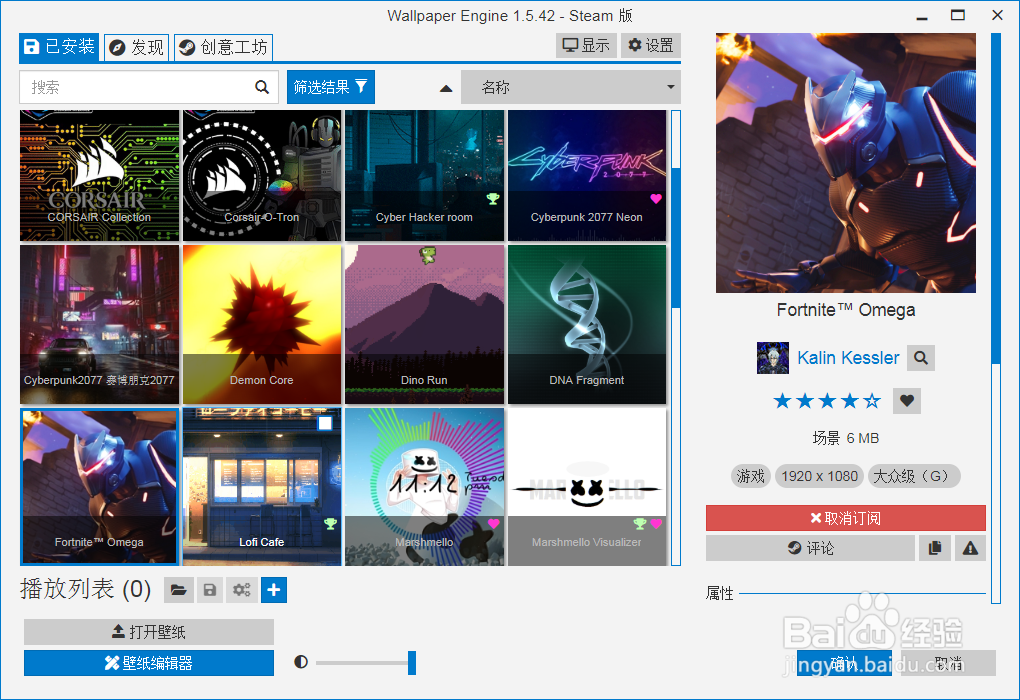
Task: Select the Marshmello wallpaper
Action: [x=424, y=487]
